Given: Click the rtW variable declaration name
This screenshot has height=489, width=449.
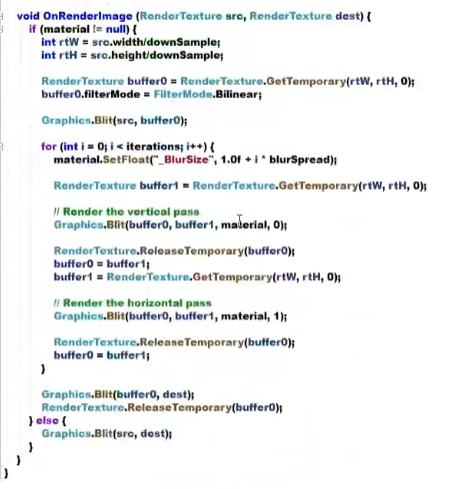Looking at the screenshot, I should tap(69, 42).
